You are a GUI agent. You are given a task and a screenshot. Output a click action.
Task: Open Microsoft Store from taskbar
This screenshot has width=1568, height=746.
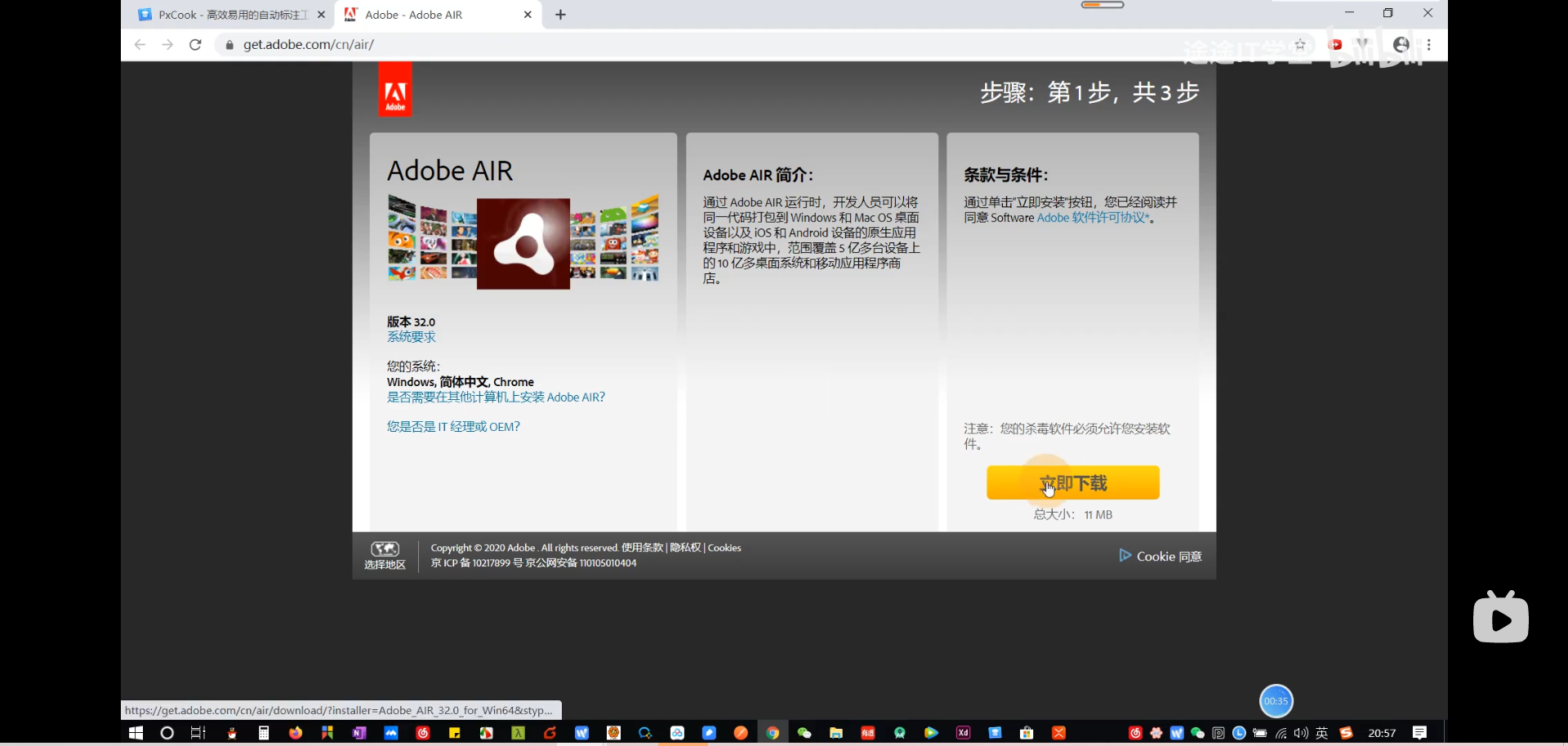click(x=1027, y=733)
